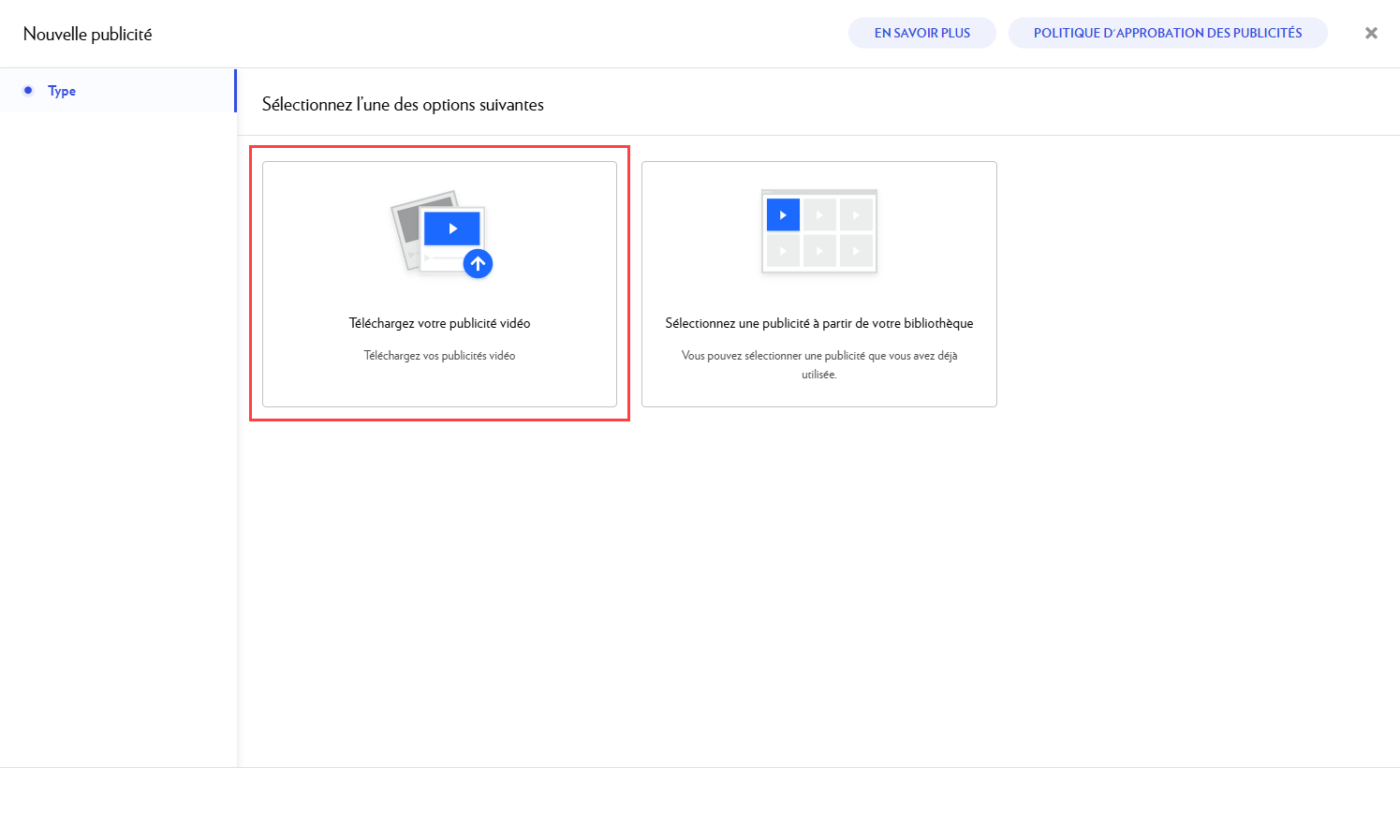Open the EN SAVOIR PLUS link

coord(921,33)
